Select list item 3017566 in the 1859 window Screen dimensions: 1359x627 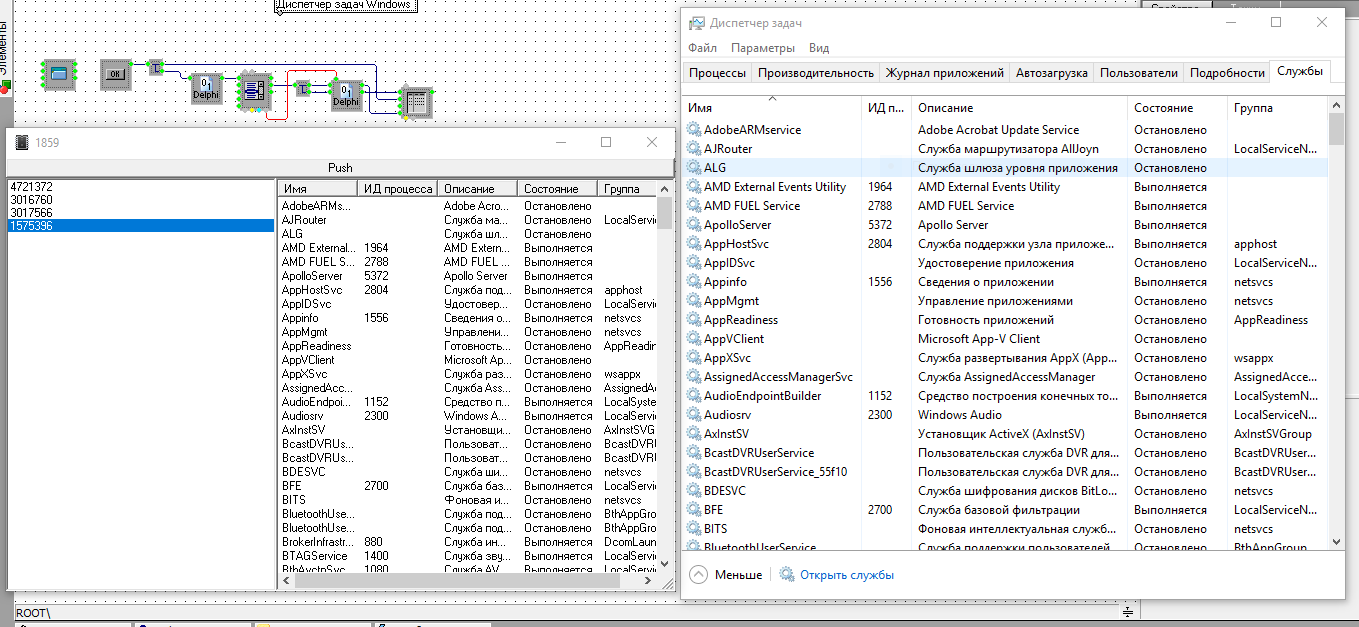(x=141, y=213)
